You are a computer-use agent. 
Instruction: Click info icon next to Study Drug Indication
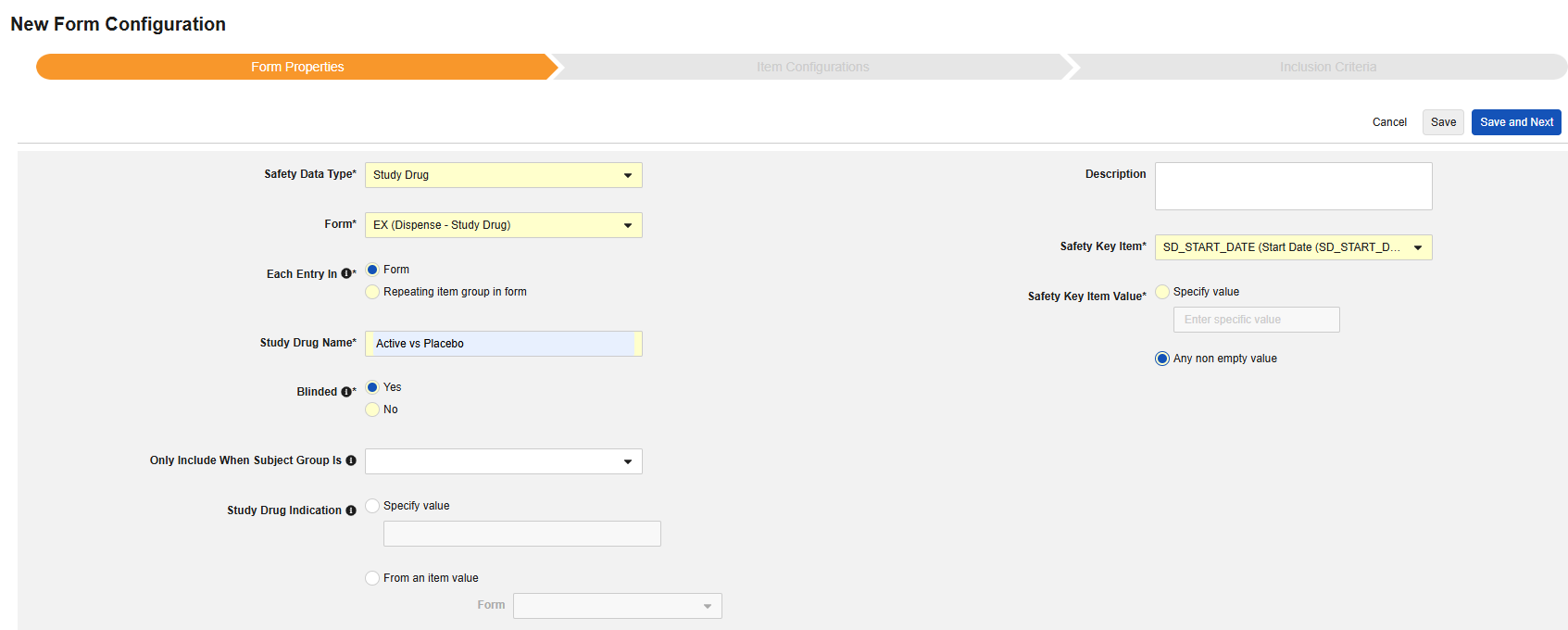tap(351, 510)
